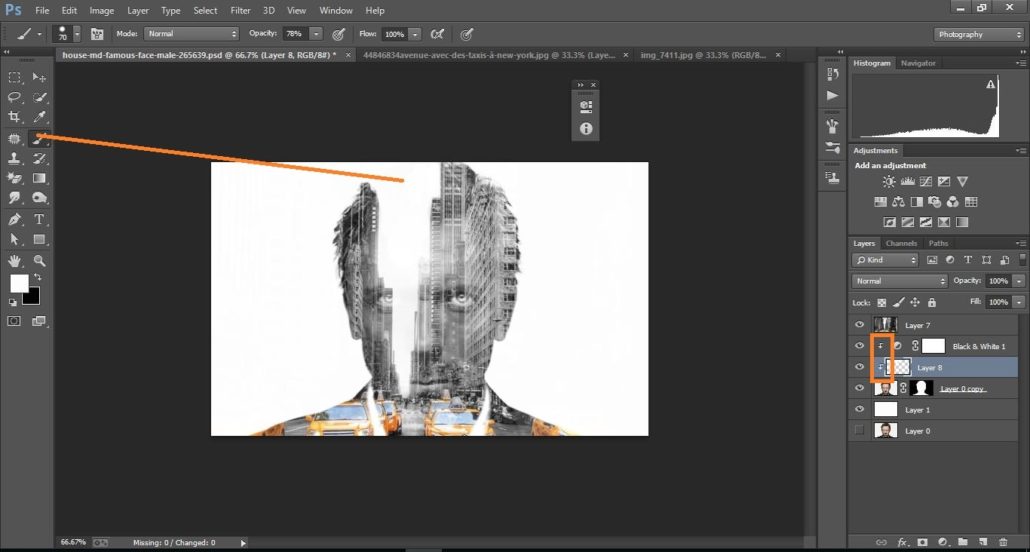Enable airbrush-style build-up effects
The width and height of the screenshot is (1030, 552).
(437, 34)
